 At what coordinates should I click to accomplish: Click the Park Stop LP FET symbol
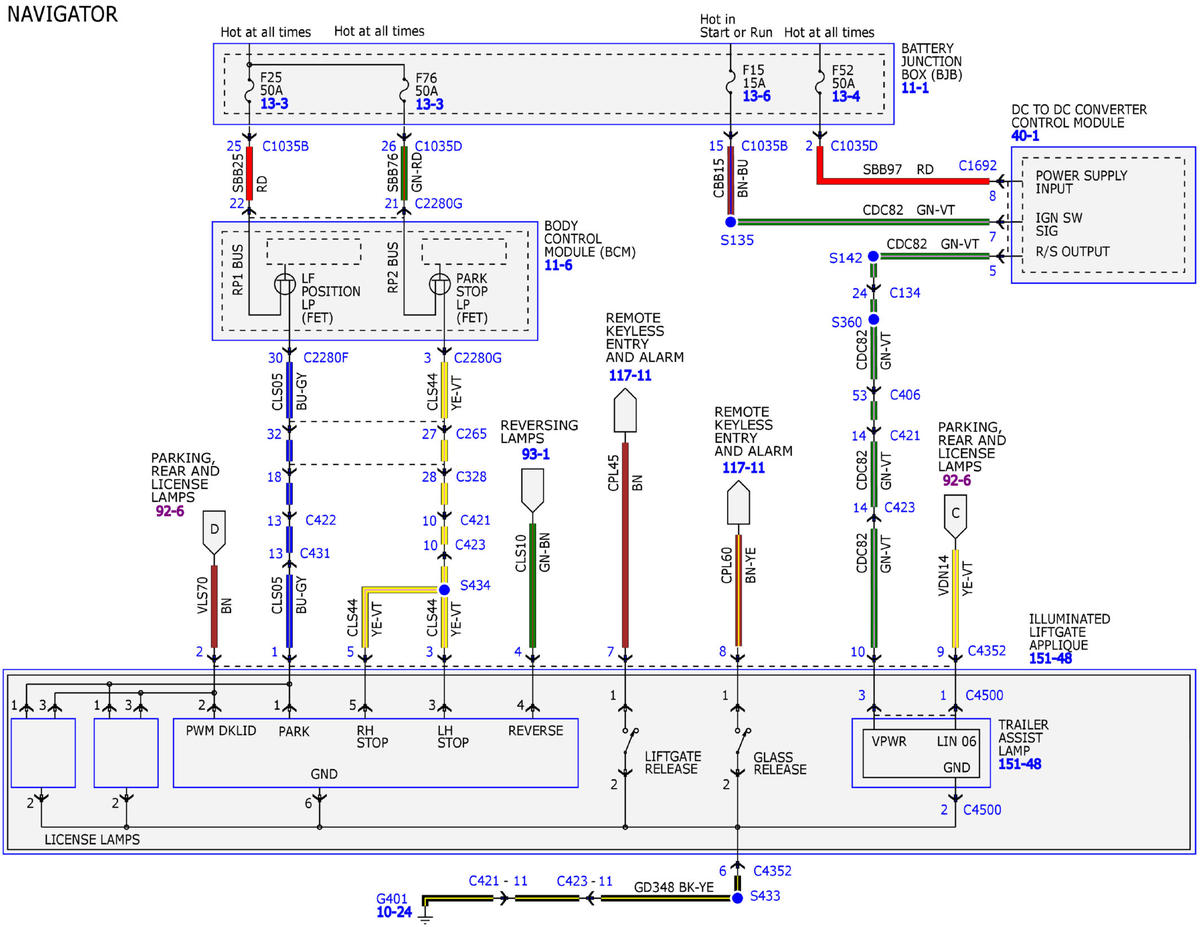tap(440, 286)
